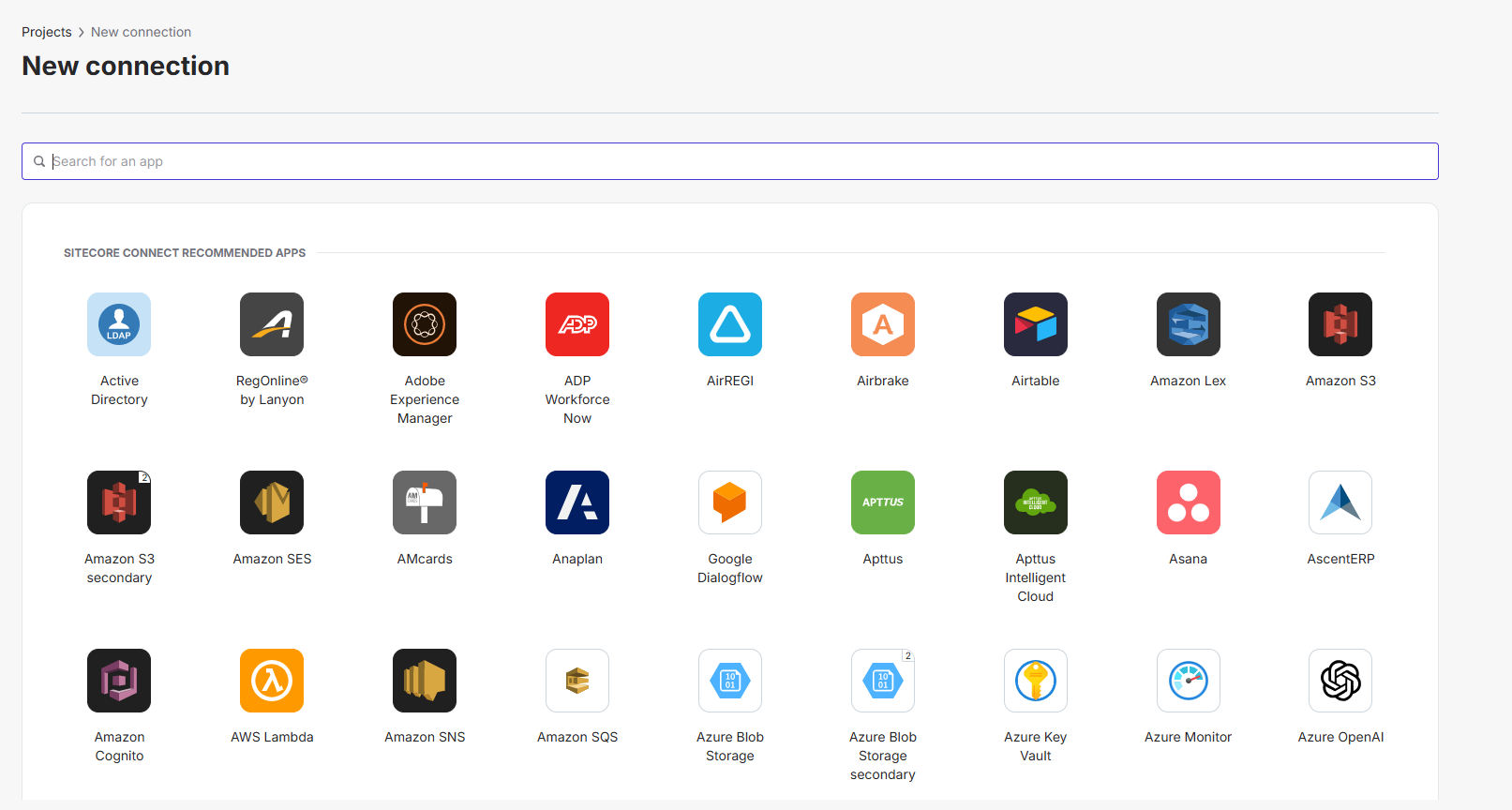The image size is (1512, 810).
Task: Pick the Amazon S3 secondary icon
Action: tap(119, 502)
